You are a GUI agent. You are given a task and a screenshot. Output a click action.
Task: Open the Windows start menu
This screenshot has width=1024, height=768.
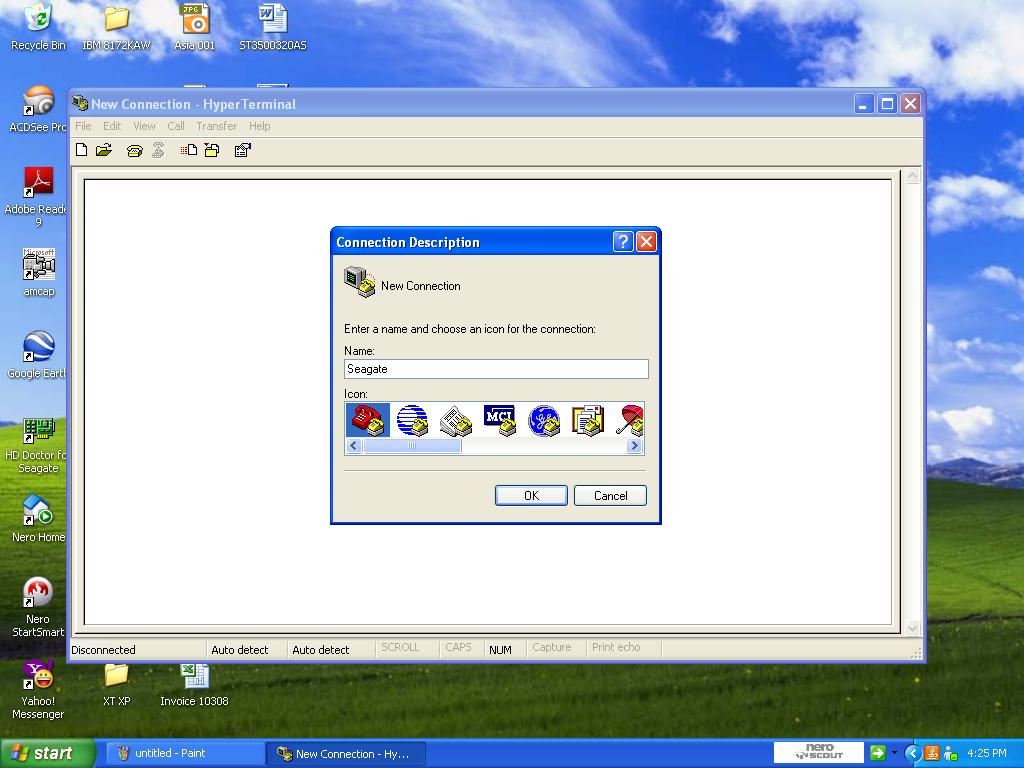47,753
